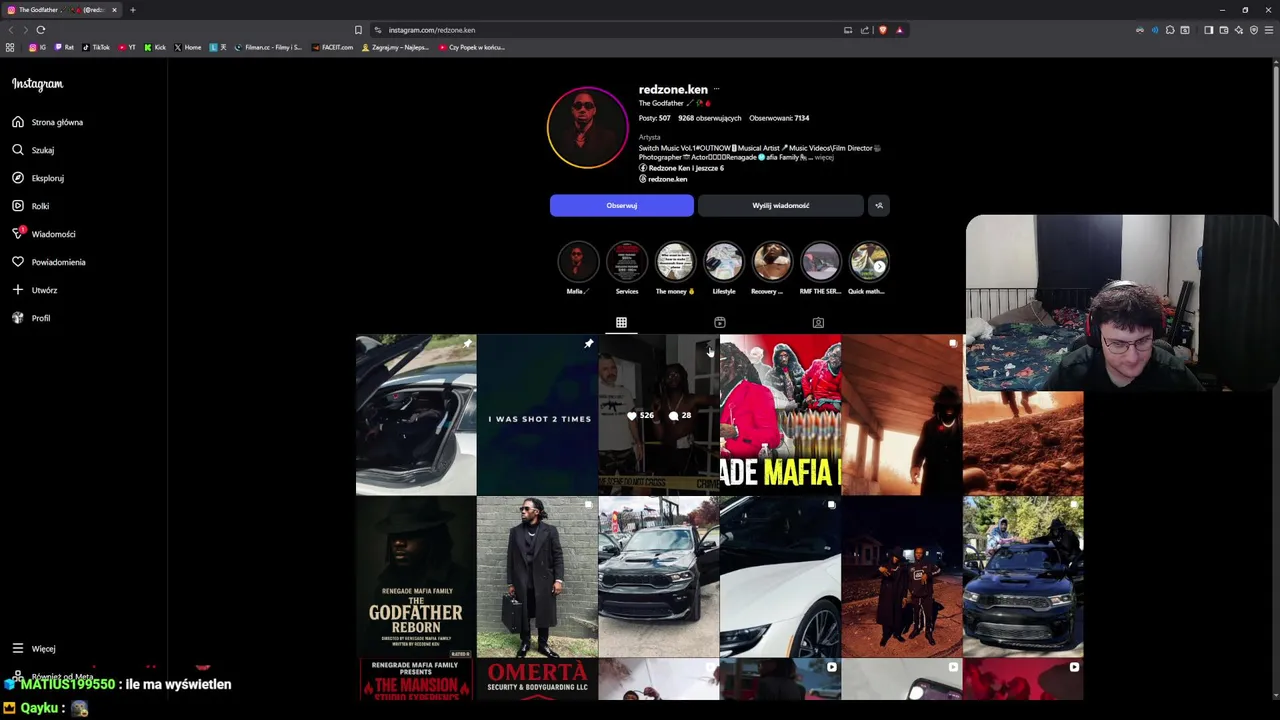Screen dimensions: 1280x720
Task: Open the Recovery highlight
Action: pyautogui.click(x=772, y=262)
